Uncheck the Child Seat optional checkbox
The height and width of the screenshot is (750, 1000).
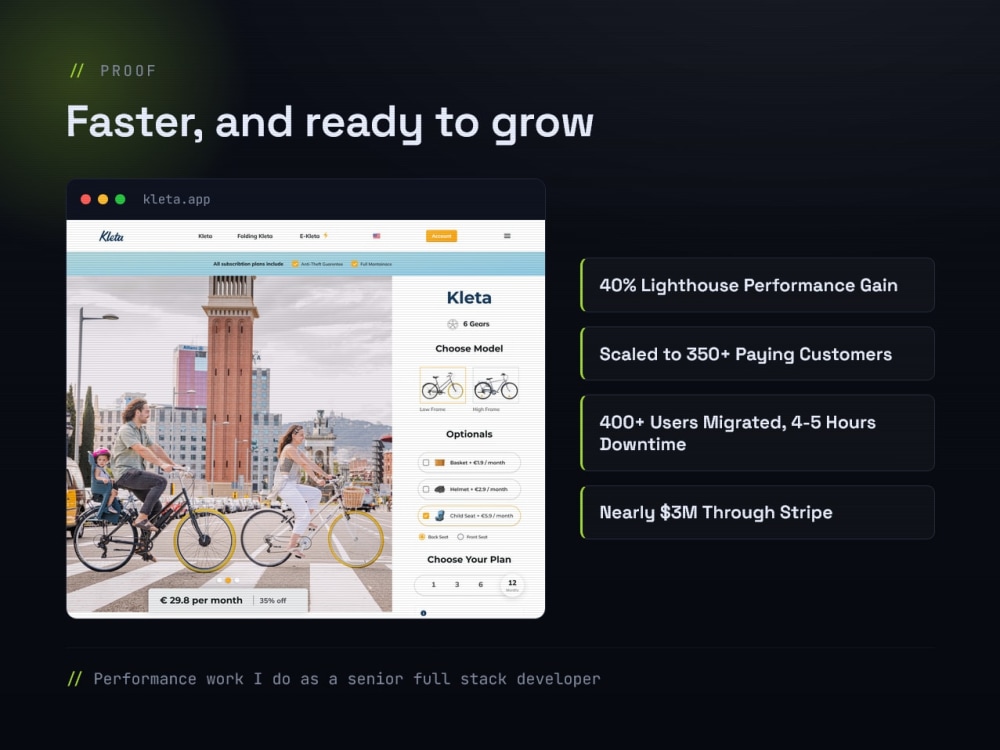pos(426,516)
